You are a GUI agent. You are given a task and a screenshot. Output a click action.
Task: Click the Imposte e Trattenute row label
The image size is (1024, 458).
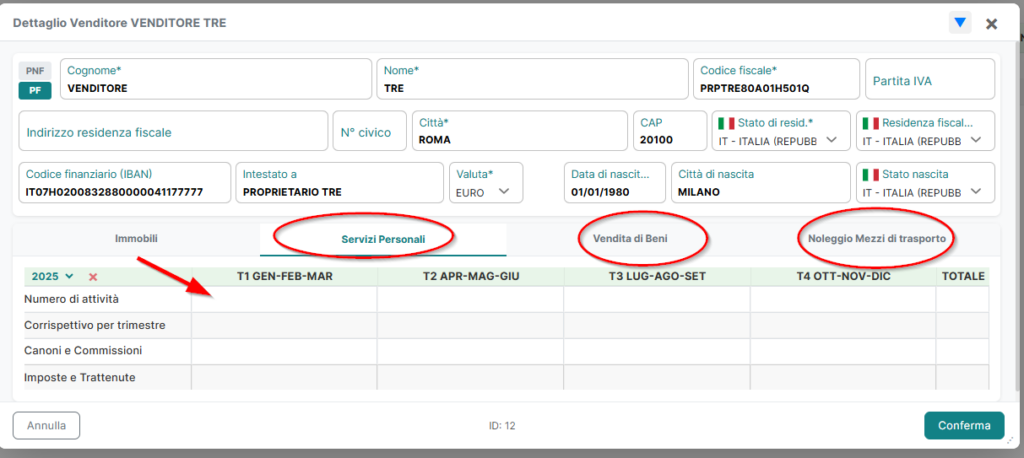coord(80,377)
